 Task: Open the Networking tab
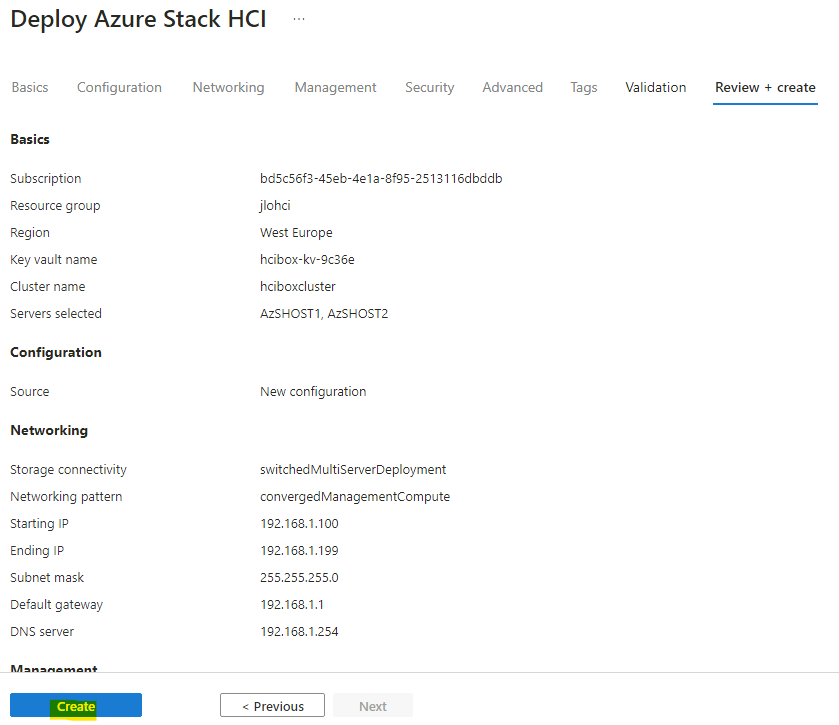[228, 87]
